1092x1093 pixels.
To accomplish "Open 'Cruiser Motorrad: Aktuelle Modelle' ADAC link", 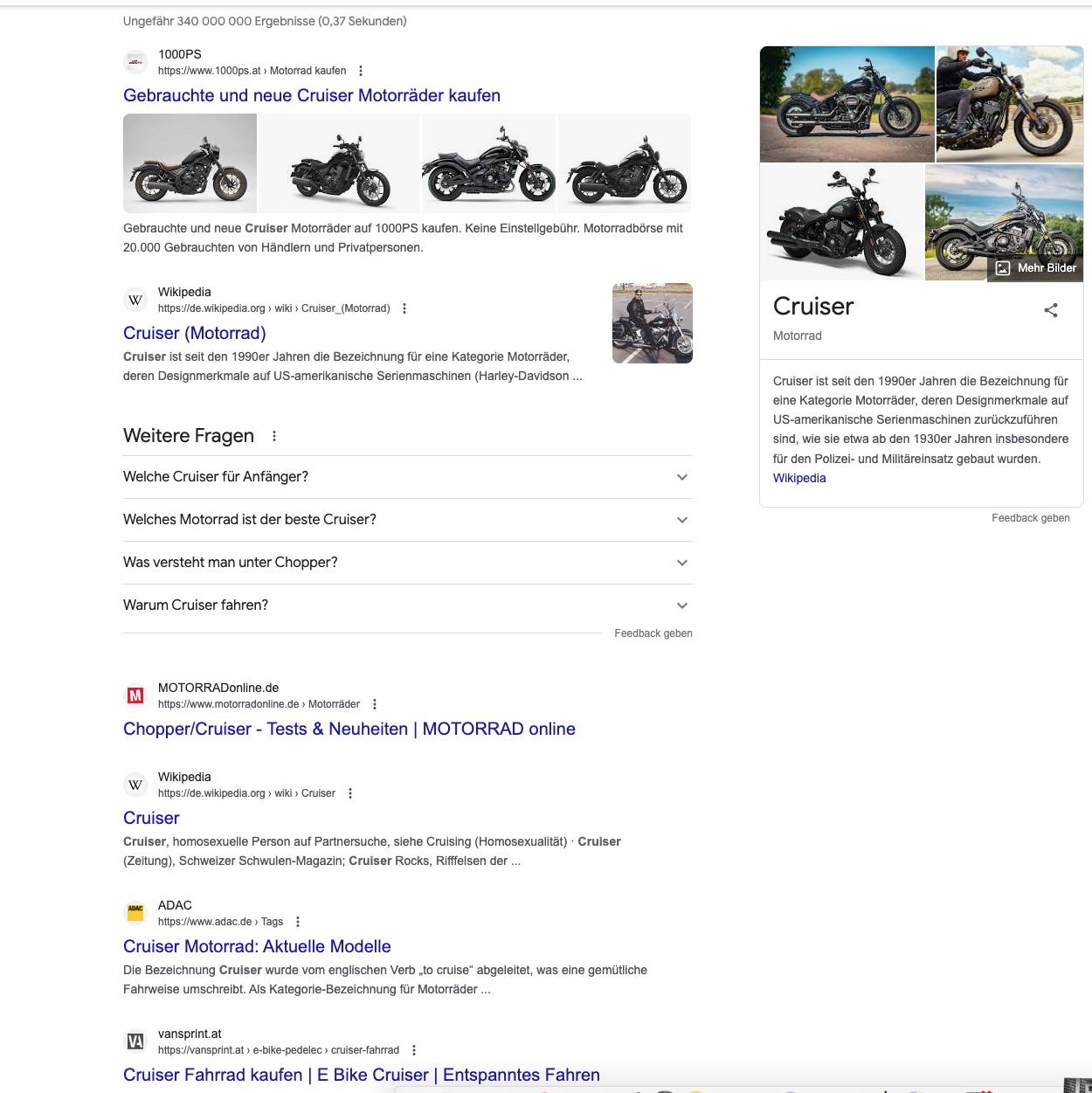I will point(257,946).
